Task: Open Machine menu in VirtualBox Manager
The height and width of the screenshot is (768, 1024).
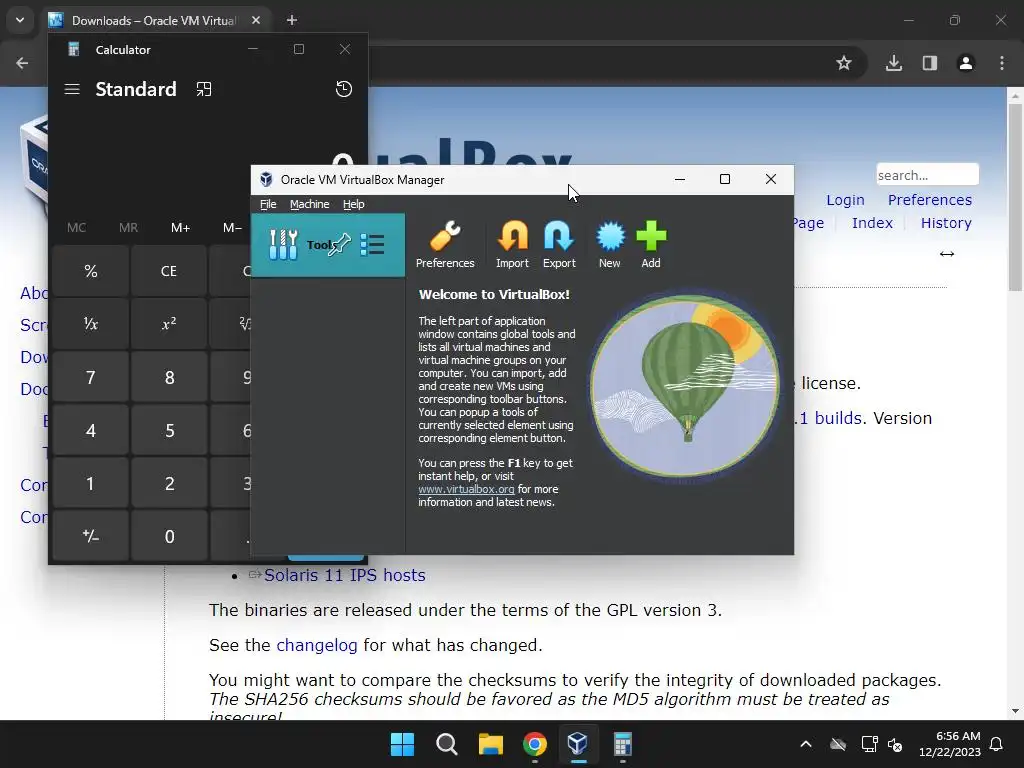Action: pyautogui.click(x=310, y=204)
